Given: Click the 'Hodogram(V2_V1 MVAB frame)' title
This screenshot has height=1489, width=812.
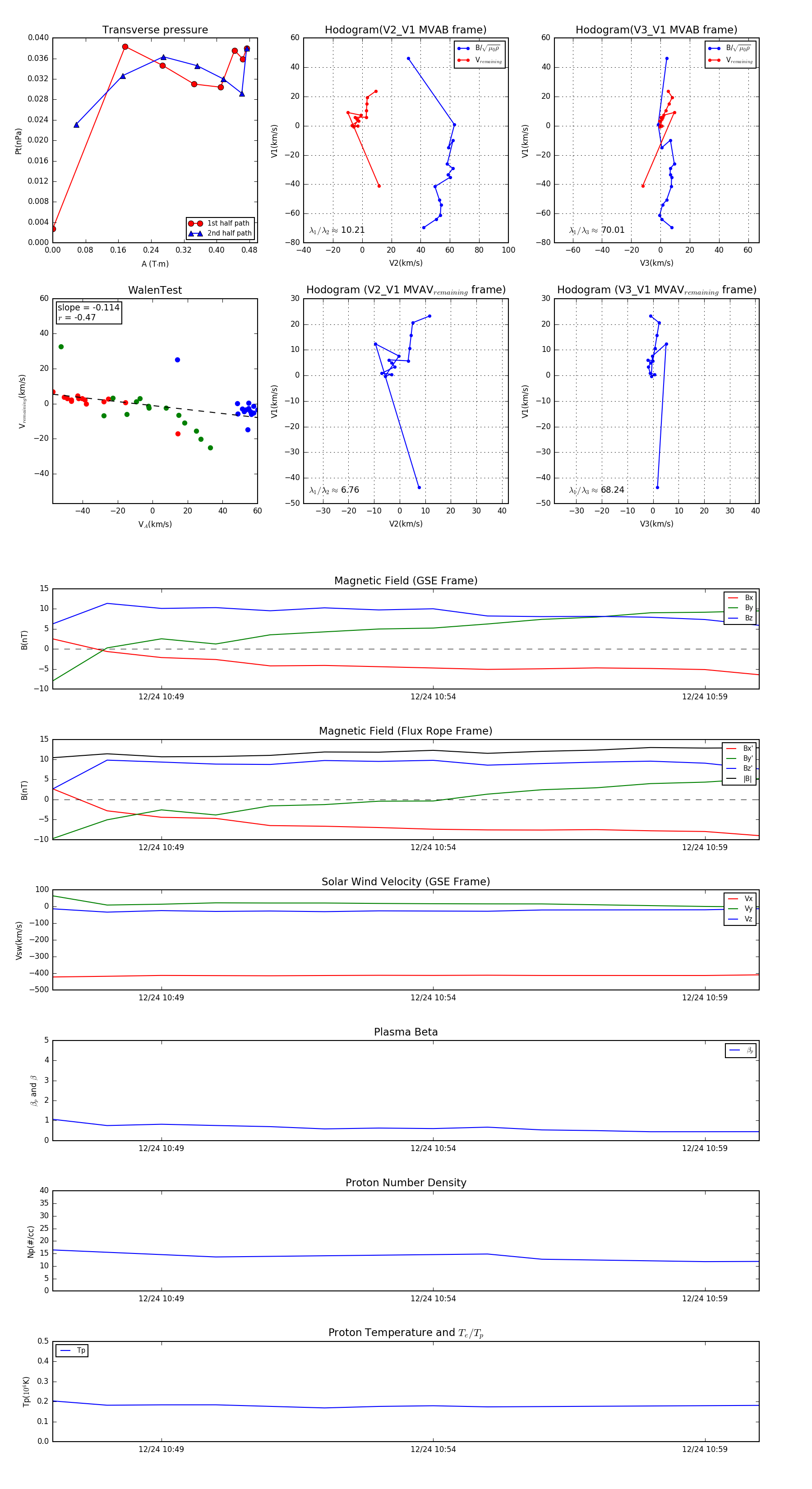Looking at the screenshot, I should pyautogui.click(x=406, y=30).
